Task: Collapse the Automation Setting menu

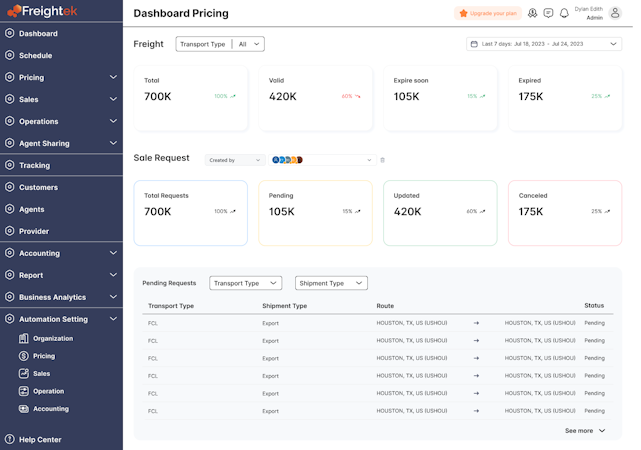Action: coord(113,319)
